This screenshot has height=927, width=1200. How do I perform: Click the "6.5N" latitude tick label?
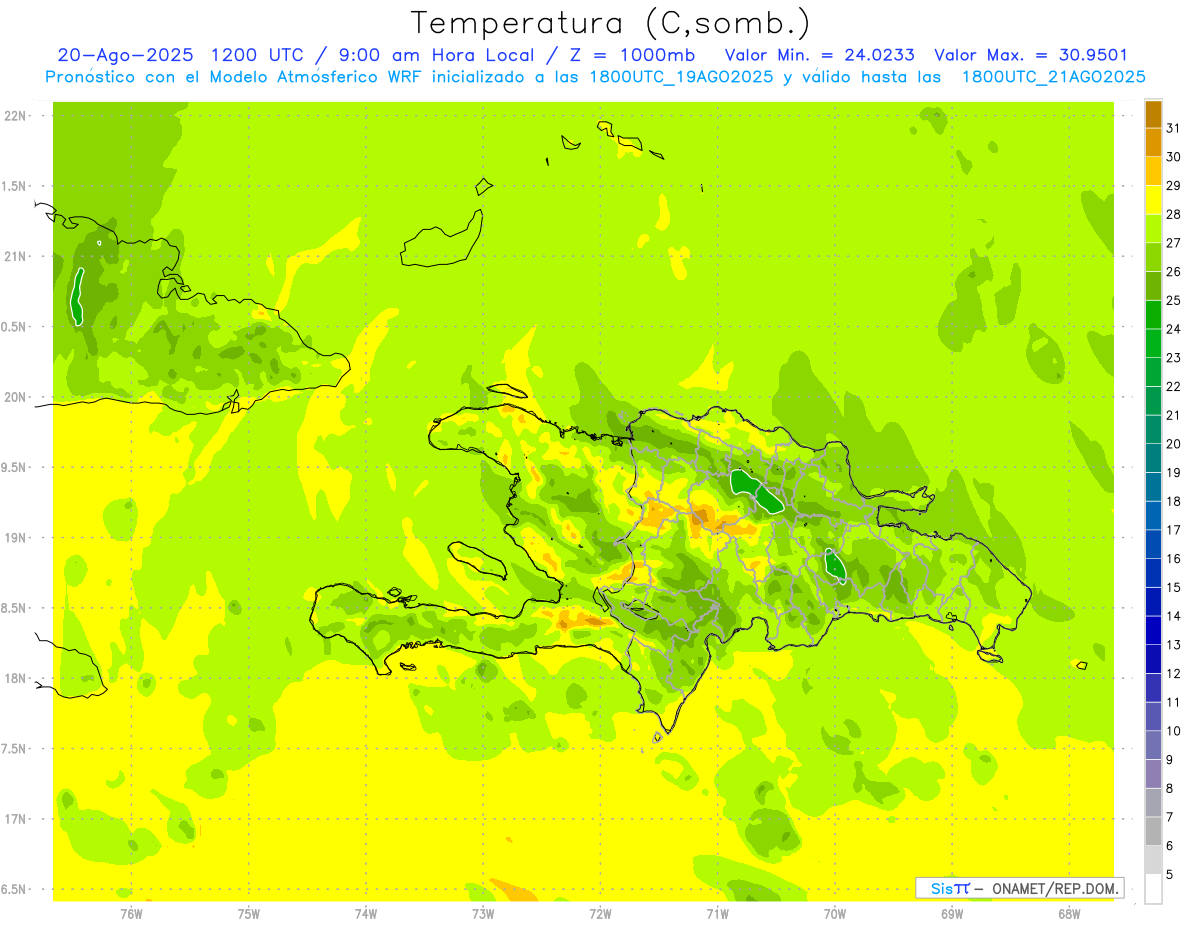(15, 889)
